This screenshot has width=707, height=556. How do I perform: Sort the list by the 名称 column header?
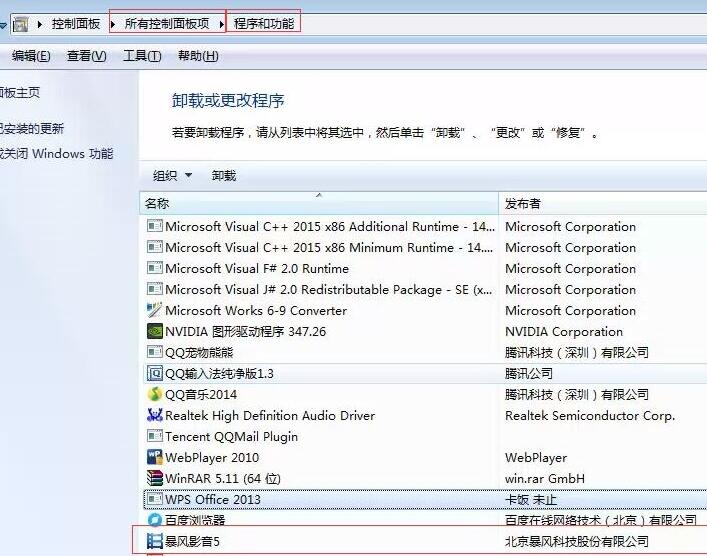(319, 203)
